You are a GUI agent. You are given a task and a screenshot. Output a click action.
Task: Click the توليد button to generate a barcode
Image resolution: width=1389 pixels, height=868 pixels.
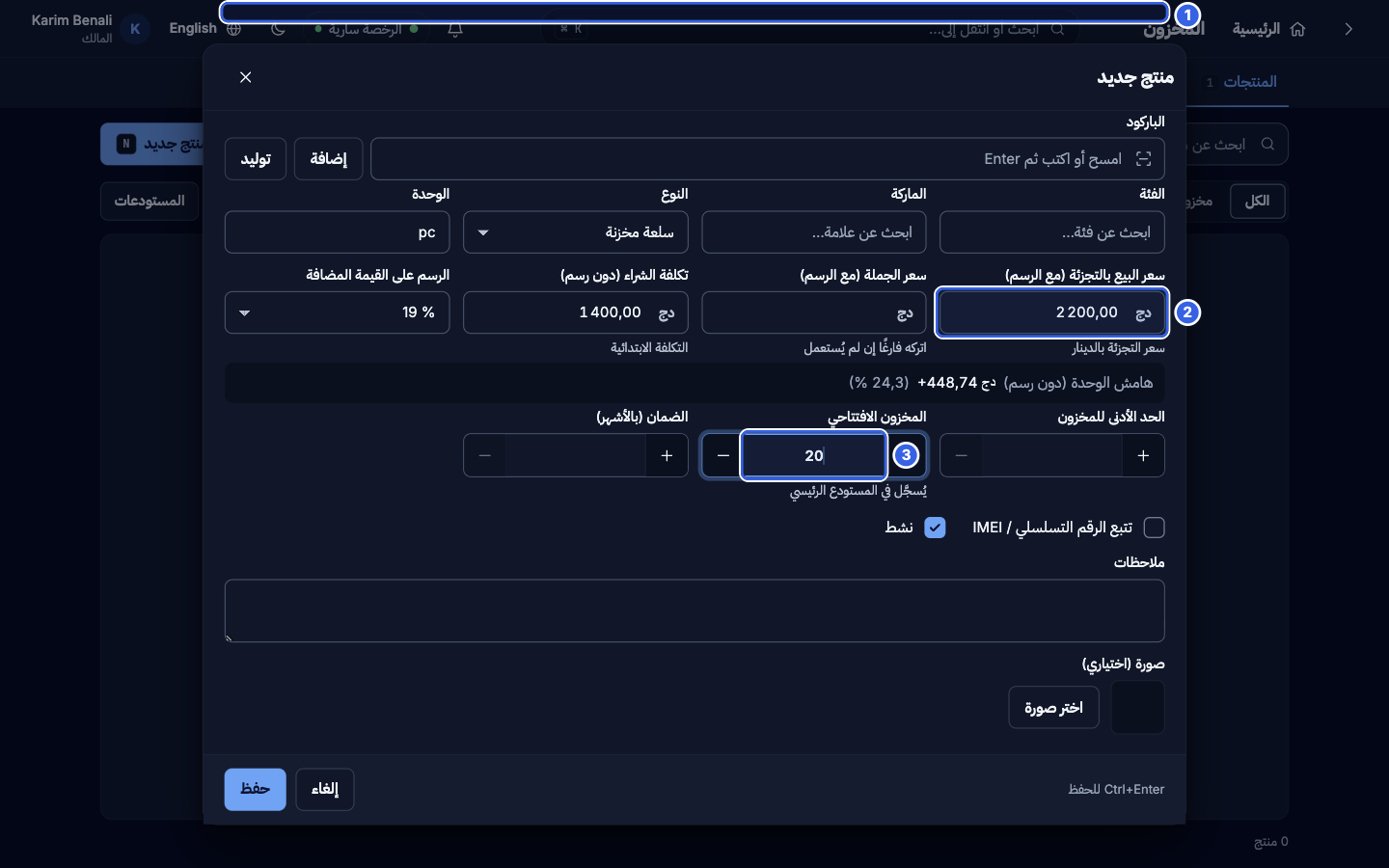[256, 159]
